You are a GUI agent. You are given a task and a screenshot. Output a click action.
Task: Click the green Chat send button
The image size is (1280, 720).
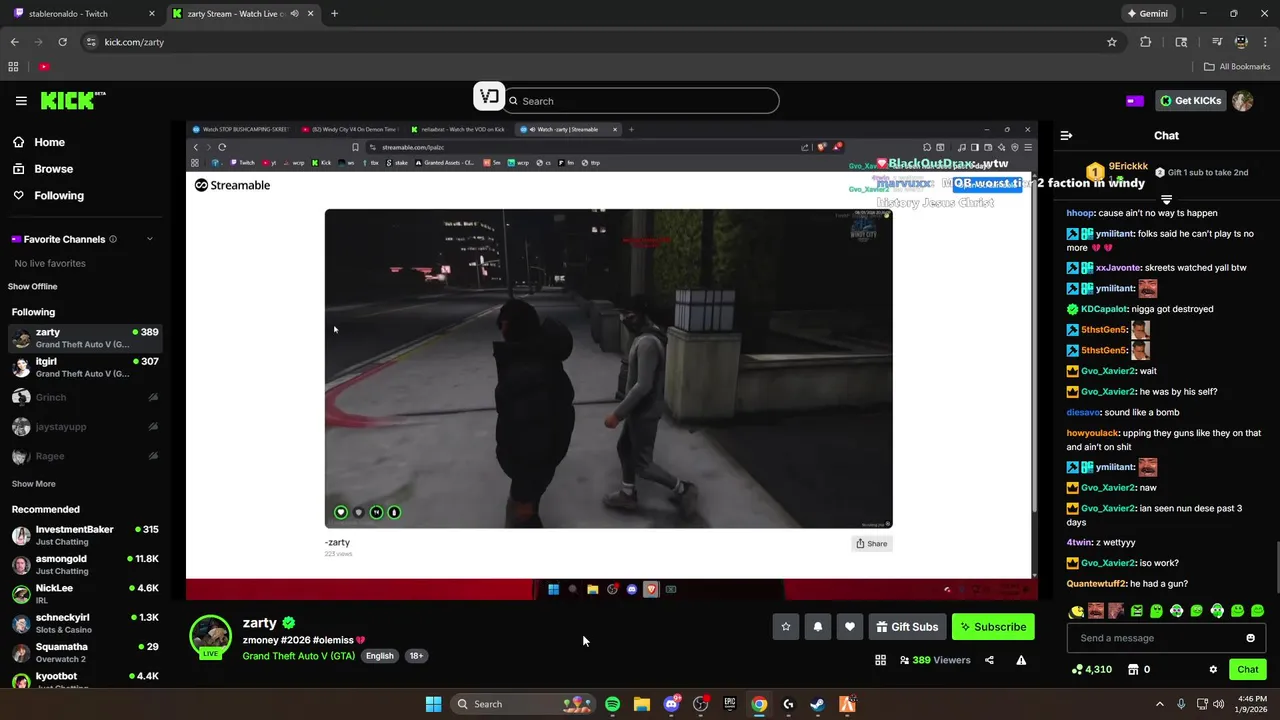(1248, 670)
